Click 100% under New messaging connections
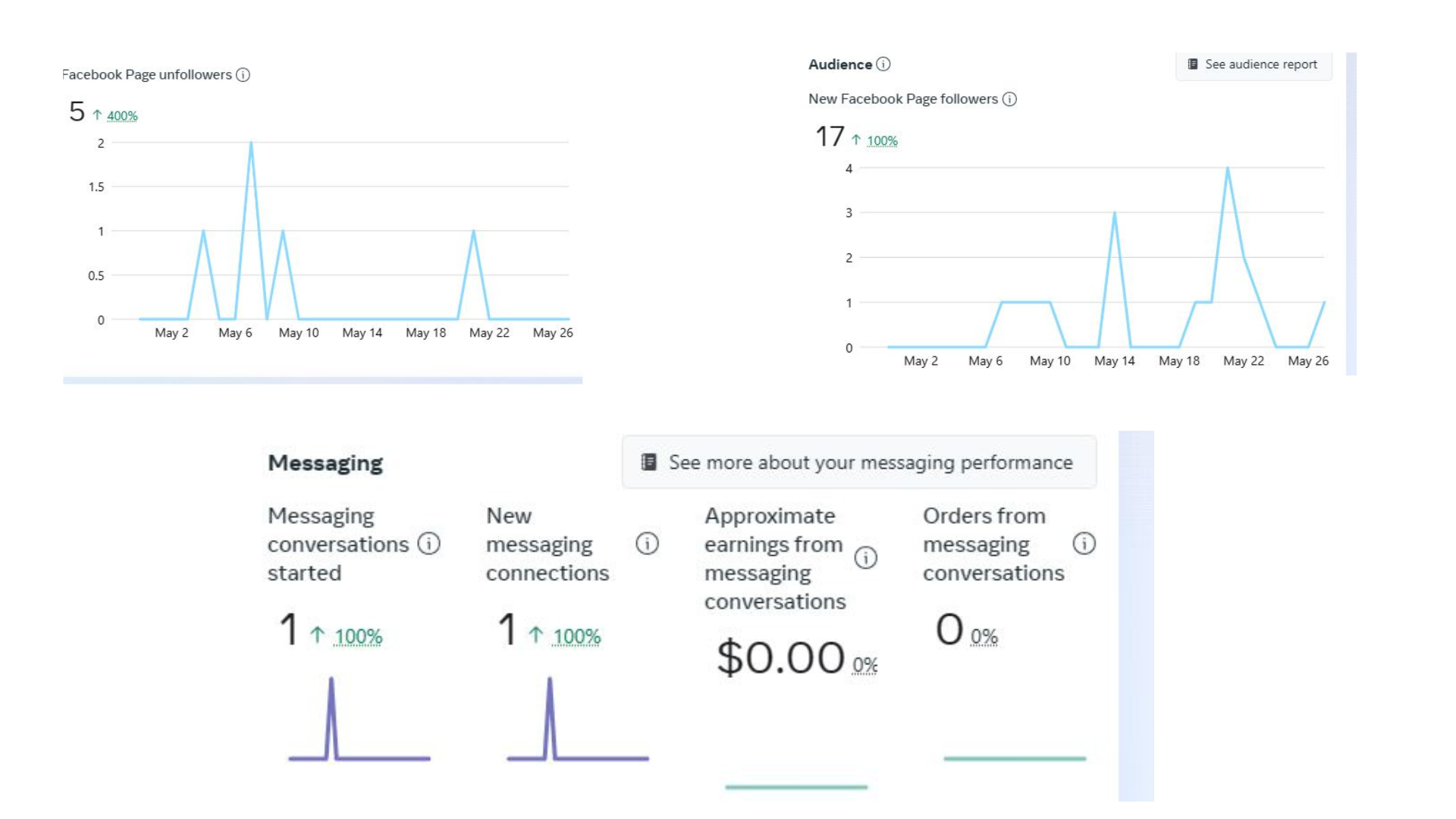This screenshot has height=819, width=1456. coord(576,637)
